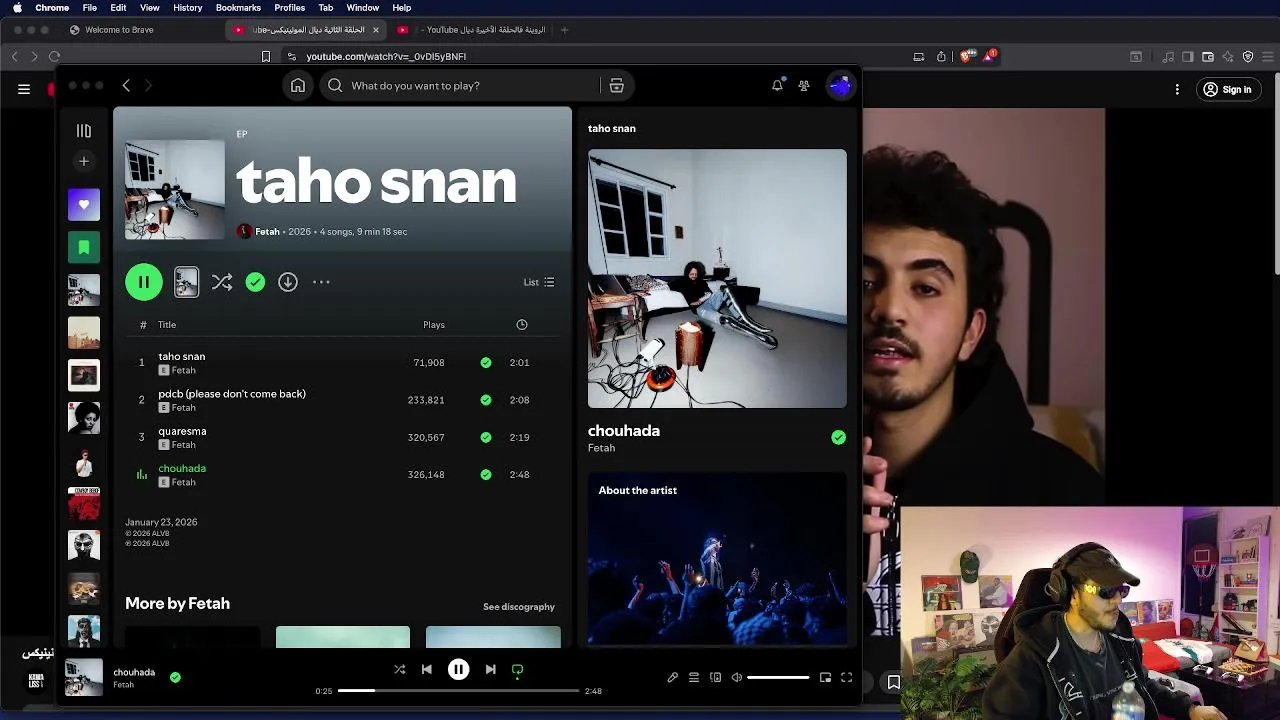Click the album preview icon beside pause
Screen dimensions: 1280x720
click(186, 282)
